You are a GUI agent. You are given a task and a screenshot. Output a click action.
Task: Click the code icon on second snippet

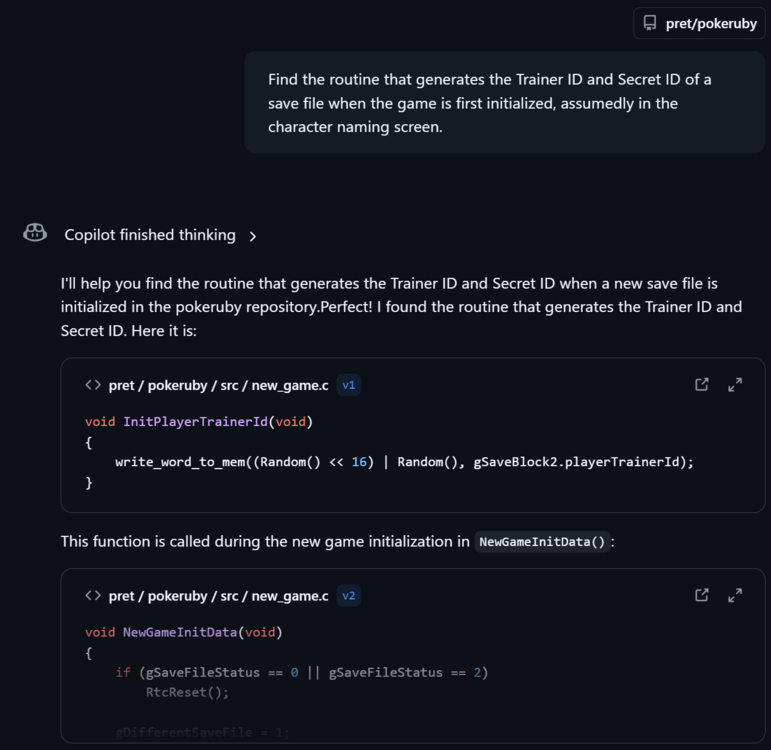93,595
